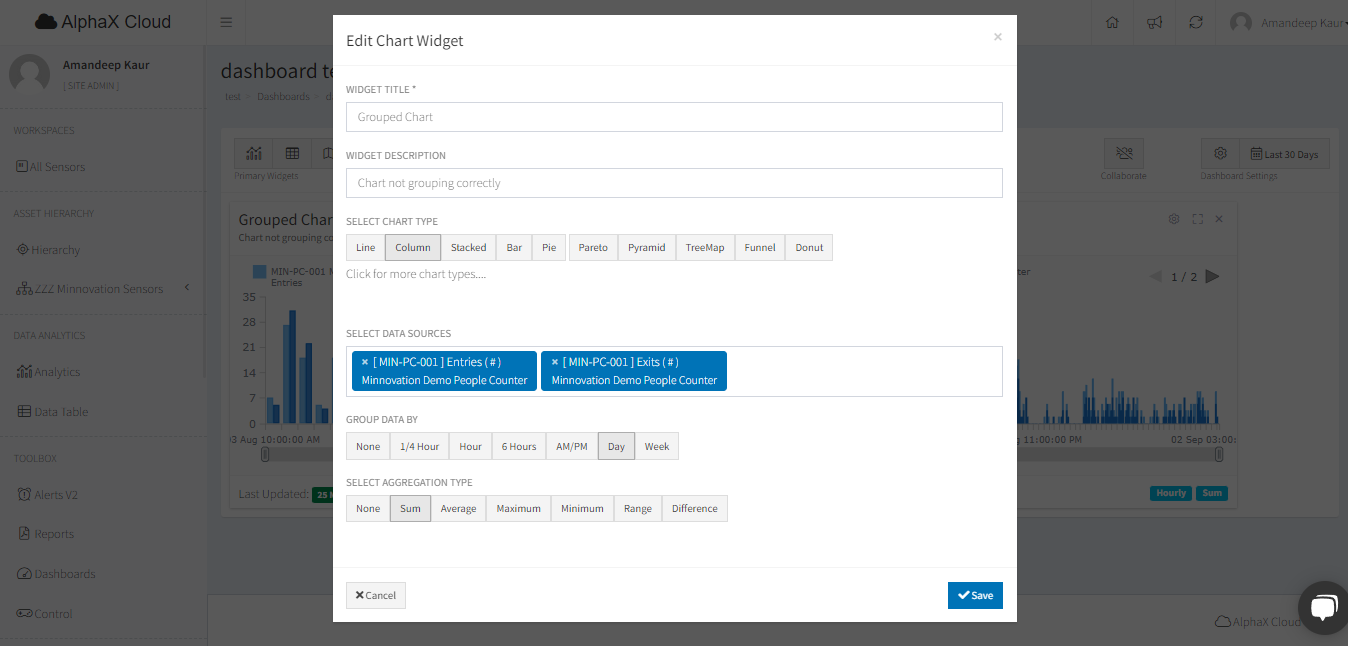The image size is (1348, 646).
Task: Select Average aggregation type
Action: pyautogui.click(x=458, y=509)
